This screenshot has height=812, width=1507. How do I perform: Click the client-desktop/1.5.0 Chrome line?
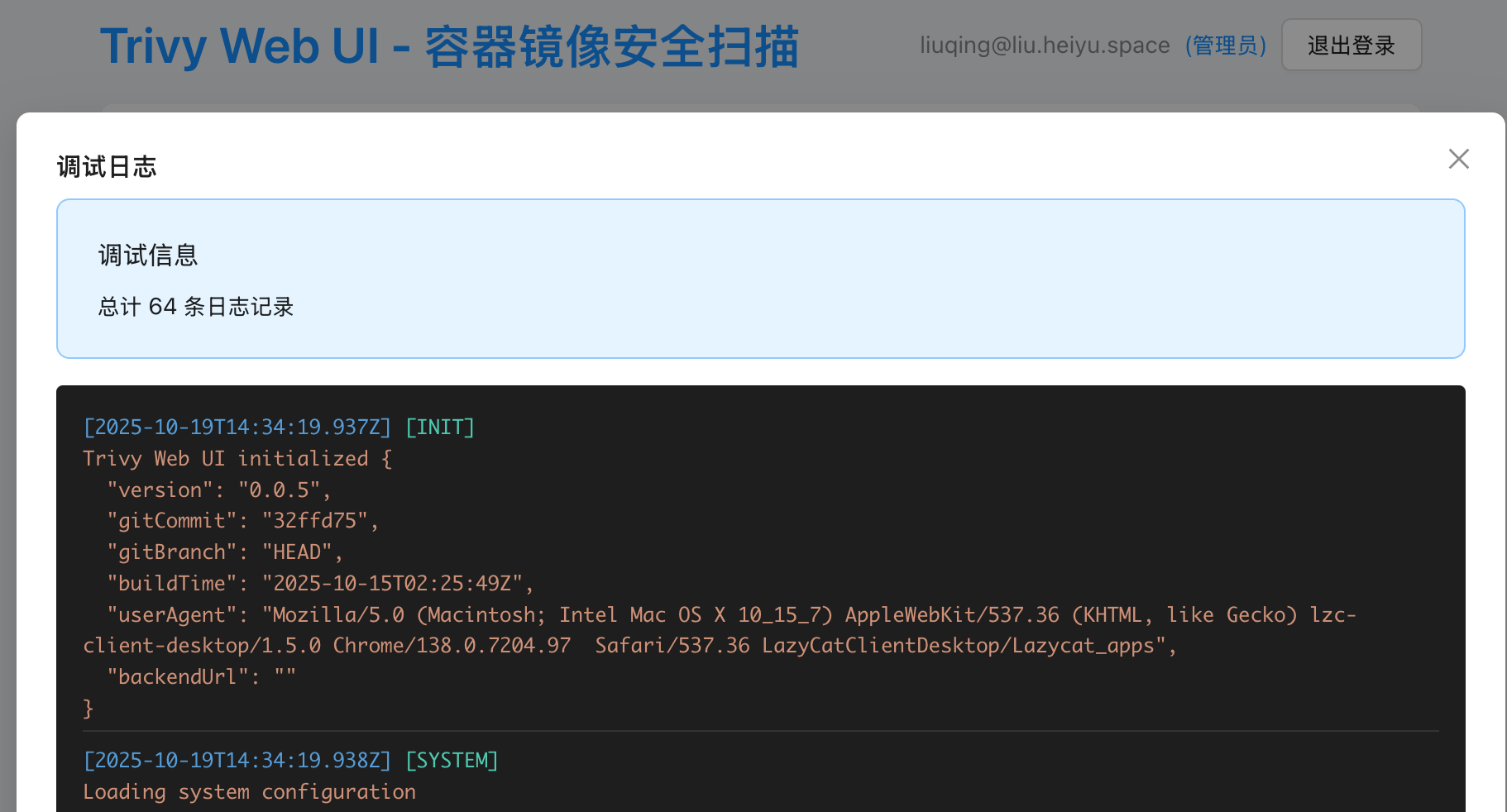[630, 646]
